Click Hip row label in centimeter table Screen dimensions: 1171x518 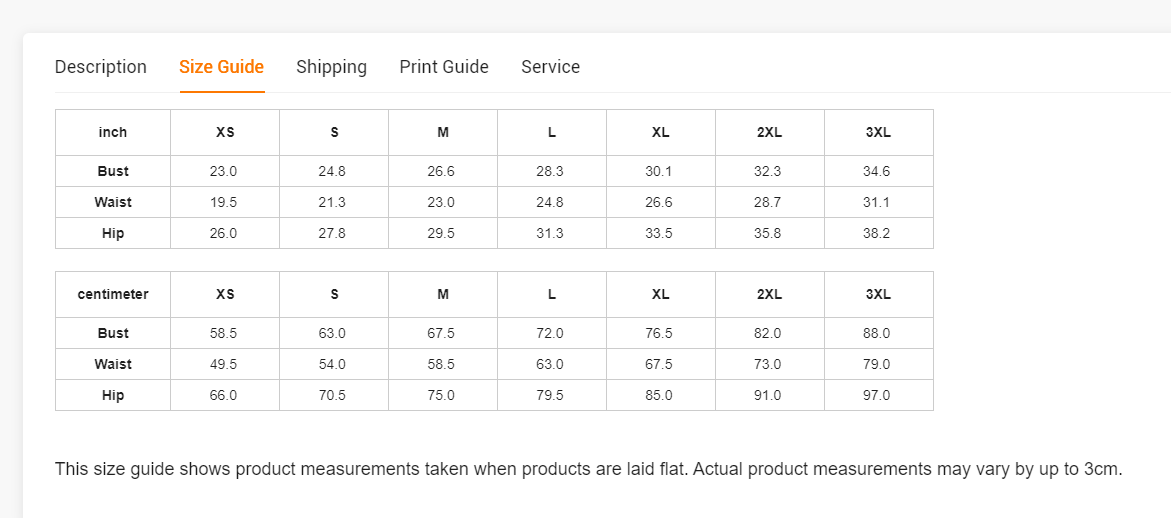pyautogui.click(x=113, y=396)
